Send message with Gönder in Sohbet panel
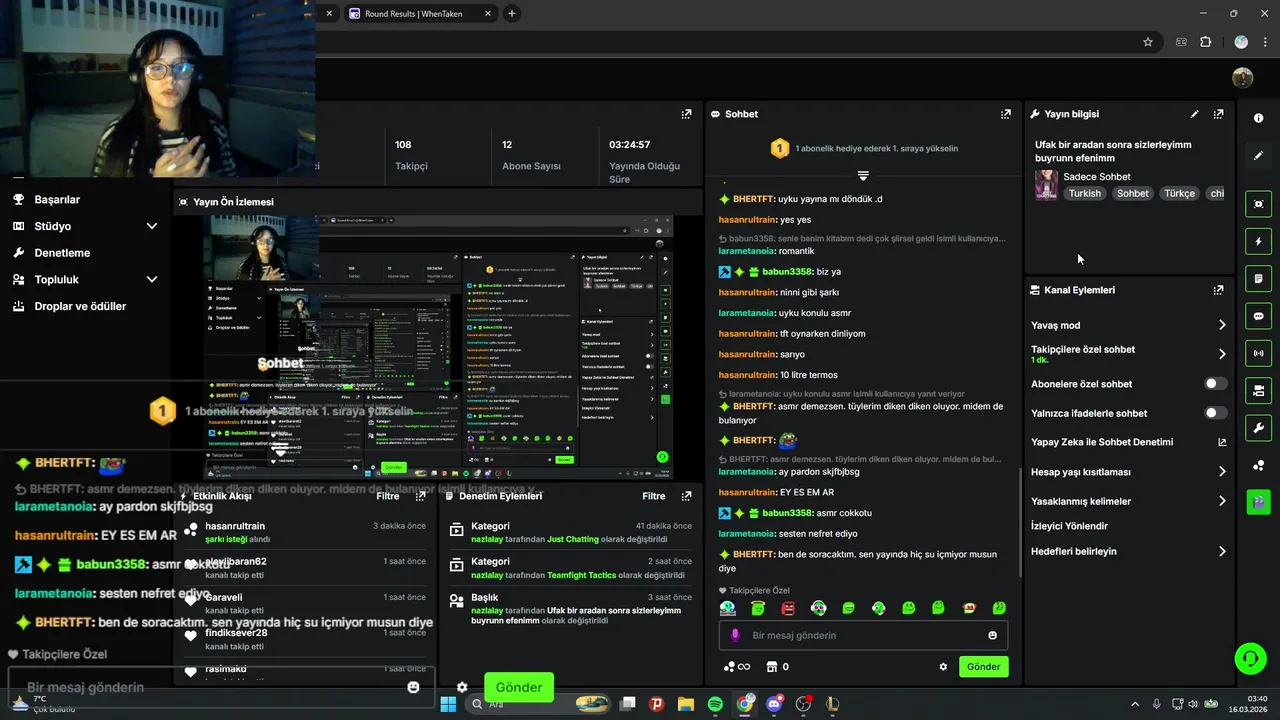The height and width of the screenshot is (720, 1280). point(983,667)
